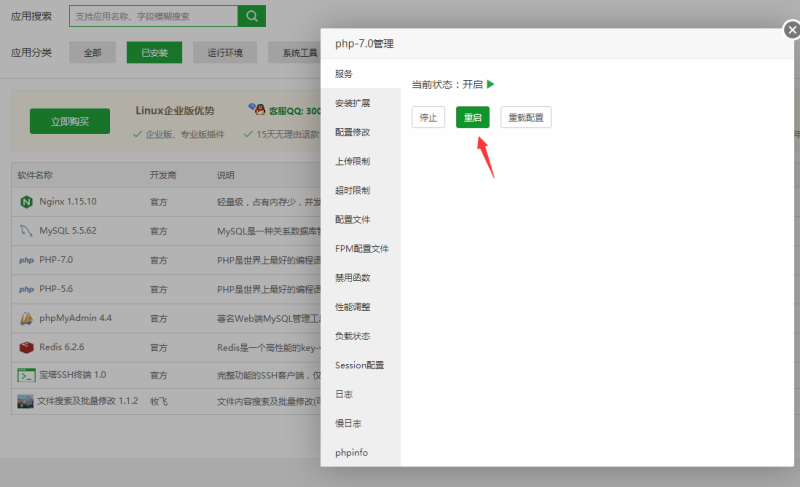Screen dimensions: 800x487
Task: Go to the phpinfo tab
Action: coord(351,452)
